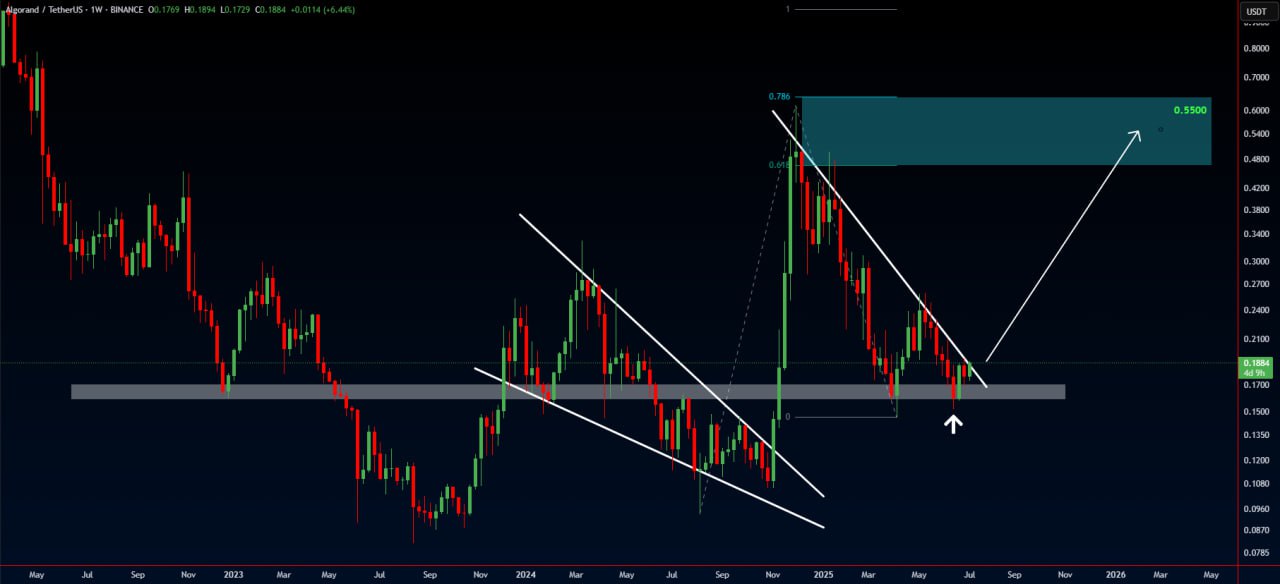Click the current price tag 0.1884 on axis
The image size is (1280, 584).
(x=1254, y=367)
